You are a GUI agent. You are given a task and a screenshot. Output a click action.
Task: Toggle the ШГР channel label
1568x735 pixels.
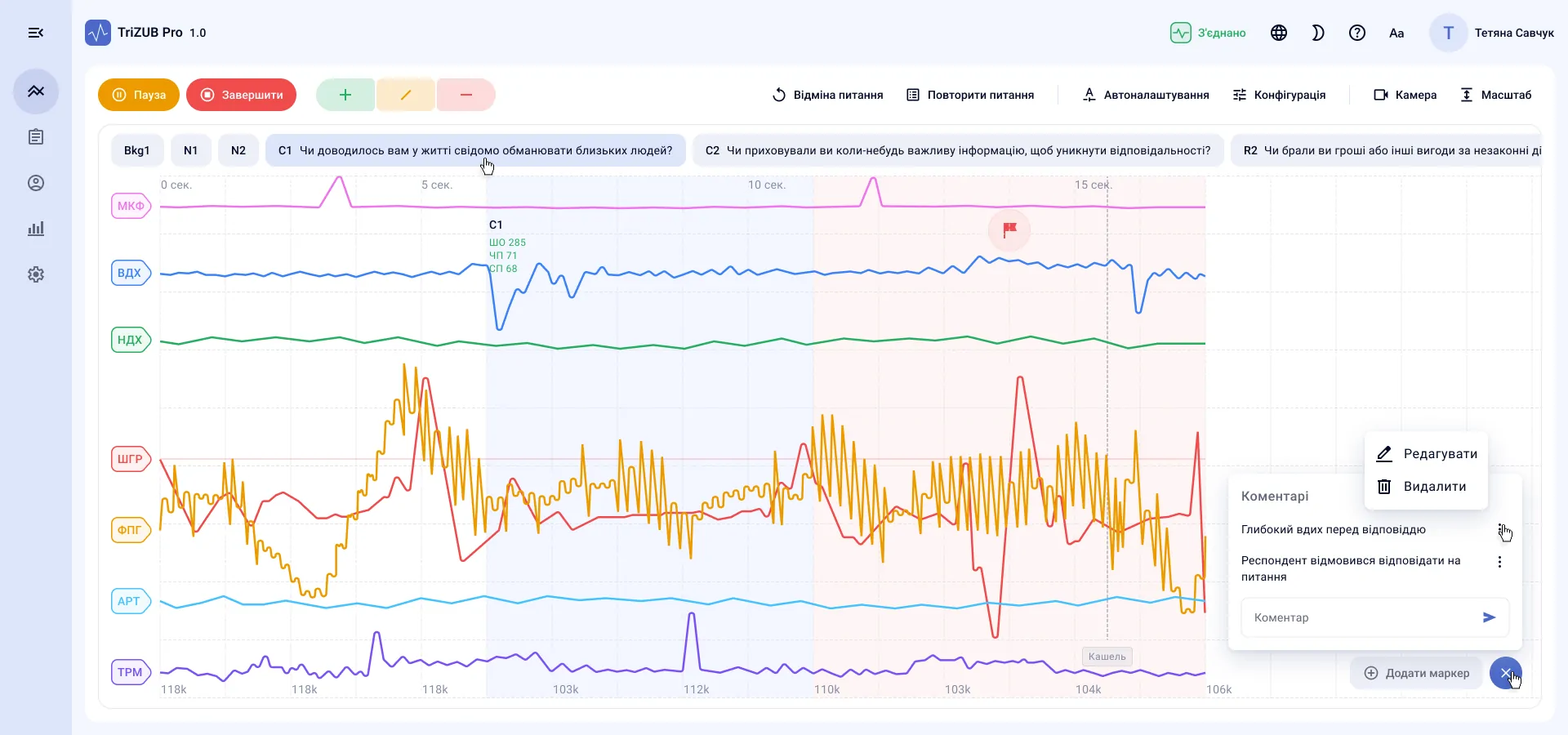point(131,459)
